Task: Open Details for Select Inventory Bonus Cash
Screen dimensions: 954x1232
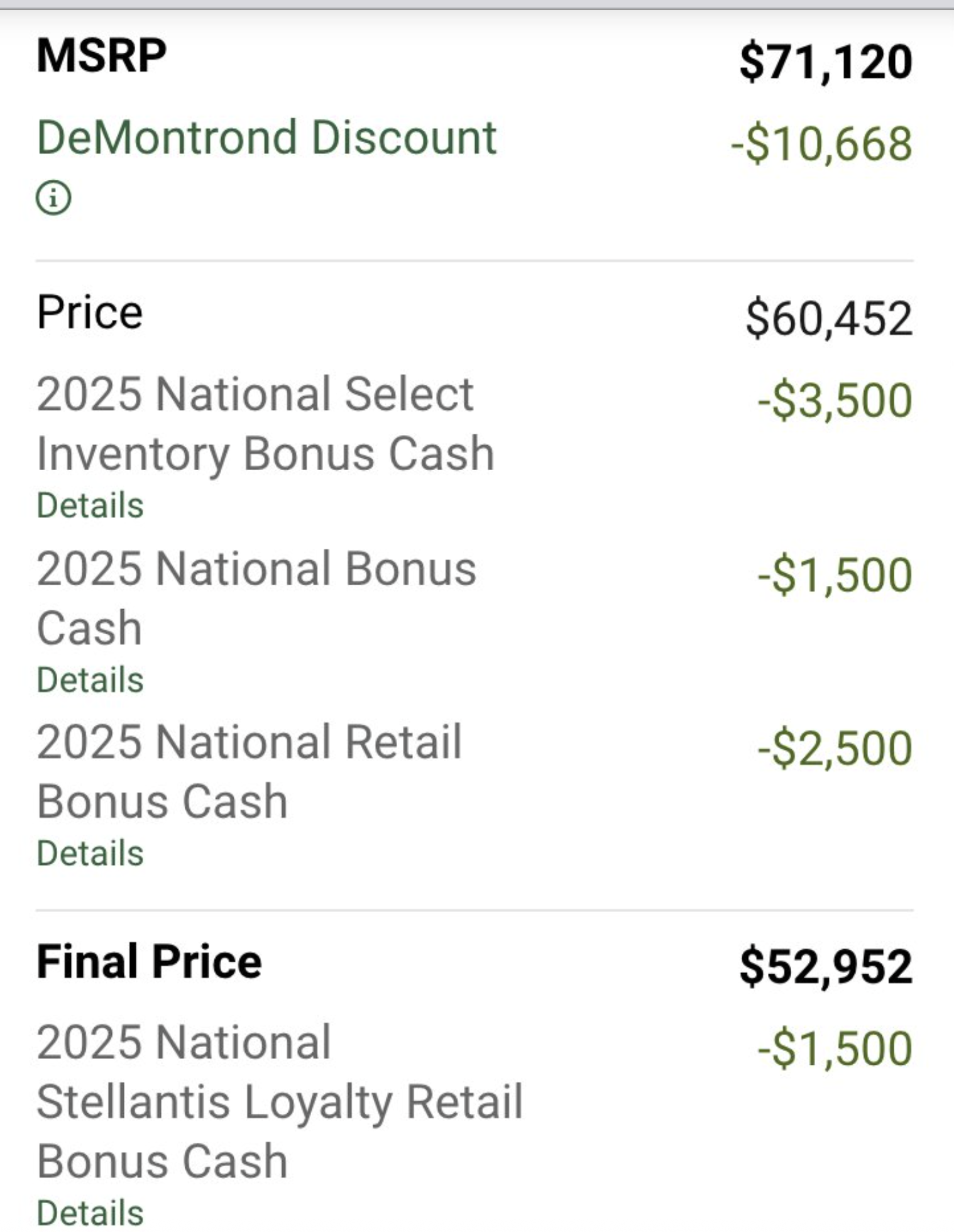Action: click(x=90, y=505)
